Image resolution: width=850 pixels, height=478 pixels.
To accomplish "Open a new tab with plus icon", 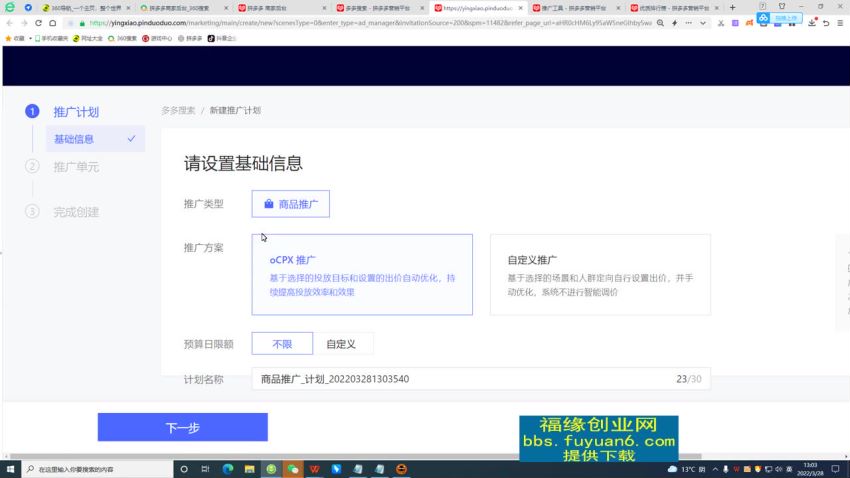I will [733, 7].
